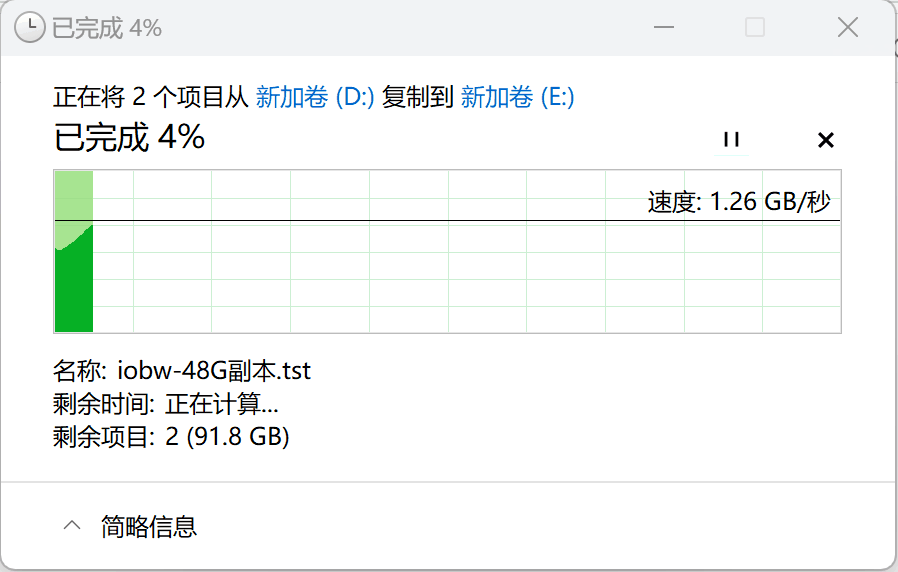
Task: Click the 剩余时间 正在计算 text
Action: click(x=166, y=404)
